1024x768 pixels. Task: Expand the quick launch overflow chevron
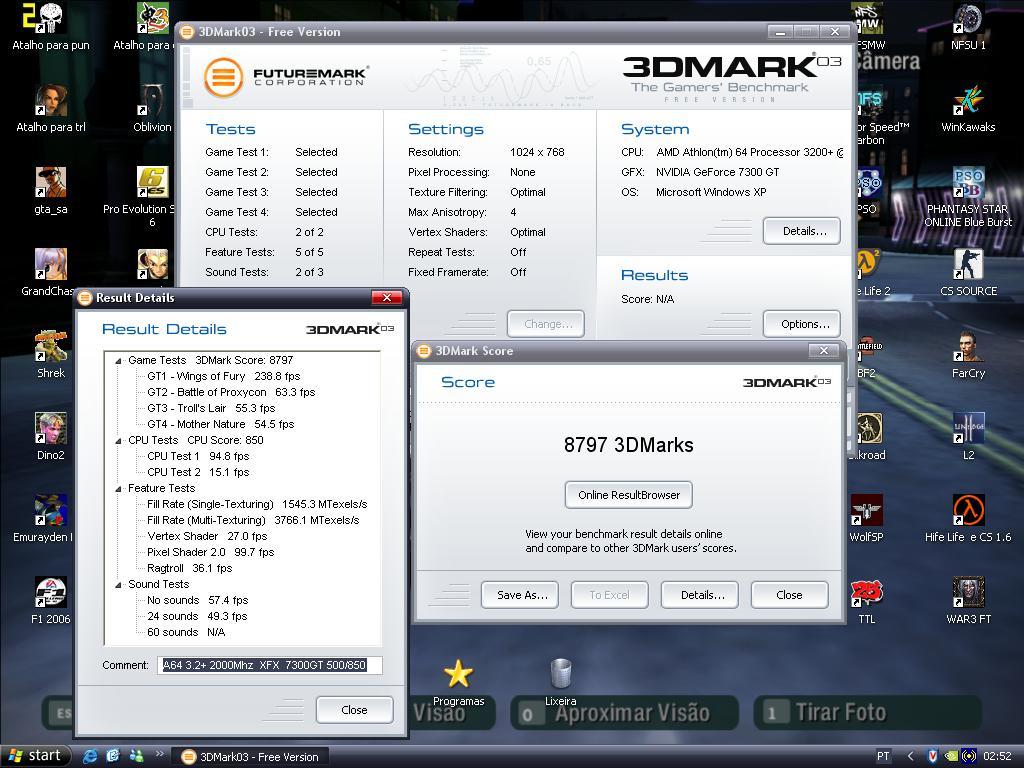click(159, 754)
